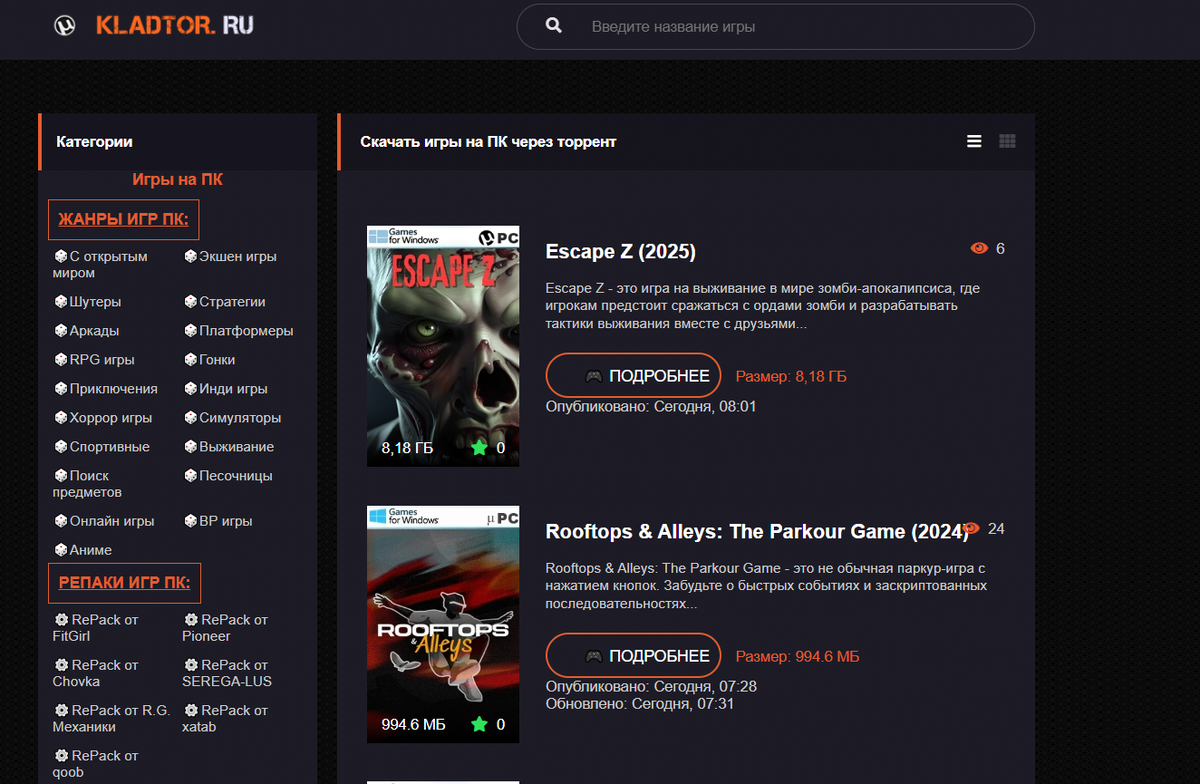Open Песочницы category

228,476
